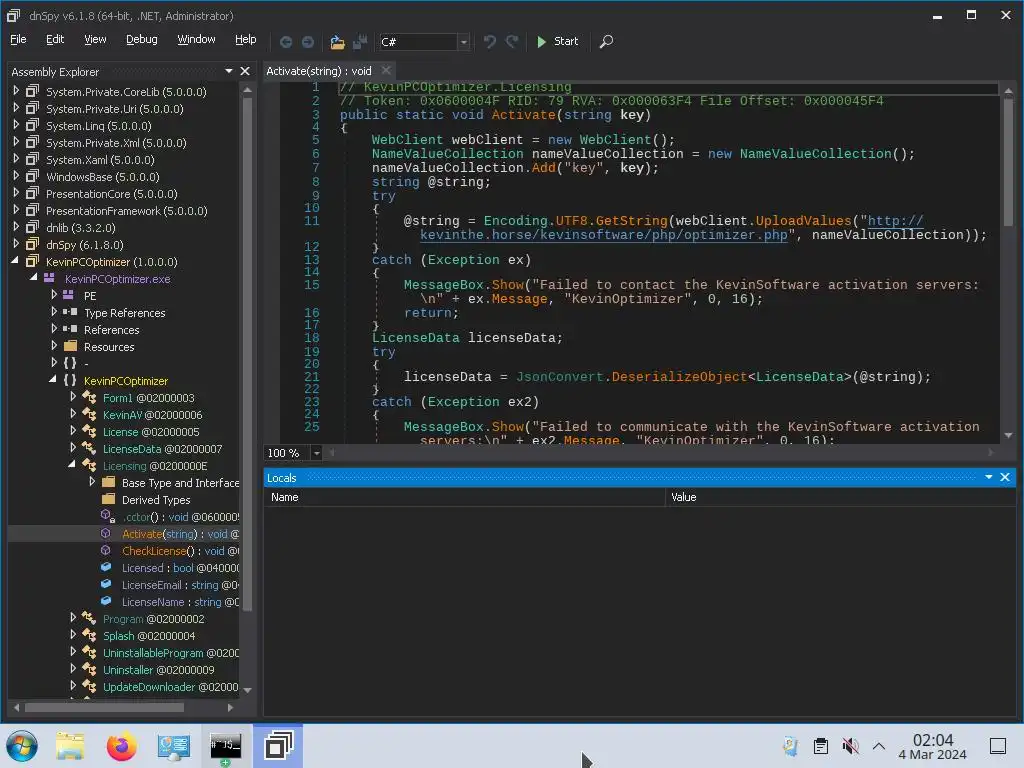
Task: Click the Program class icon
Action: 89,618
